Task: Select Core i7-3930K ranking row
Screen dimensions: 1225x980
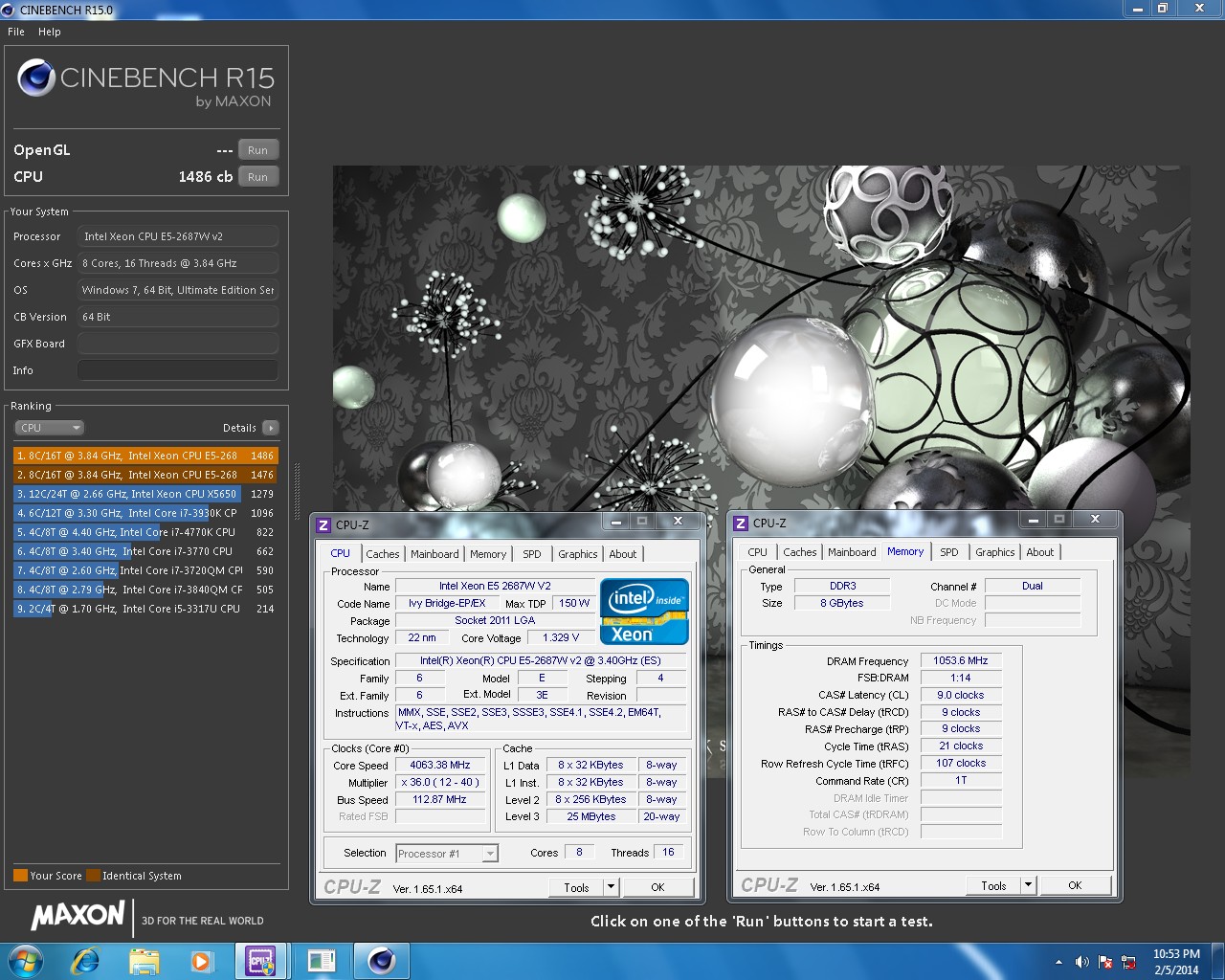Action: (x=145, y=513)
